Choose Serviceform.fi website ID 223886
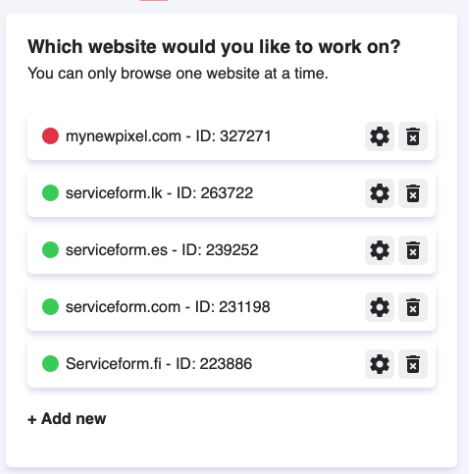The width and height of the screenshot is (472, 474). tap(231, 364)
